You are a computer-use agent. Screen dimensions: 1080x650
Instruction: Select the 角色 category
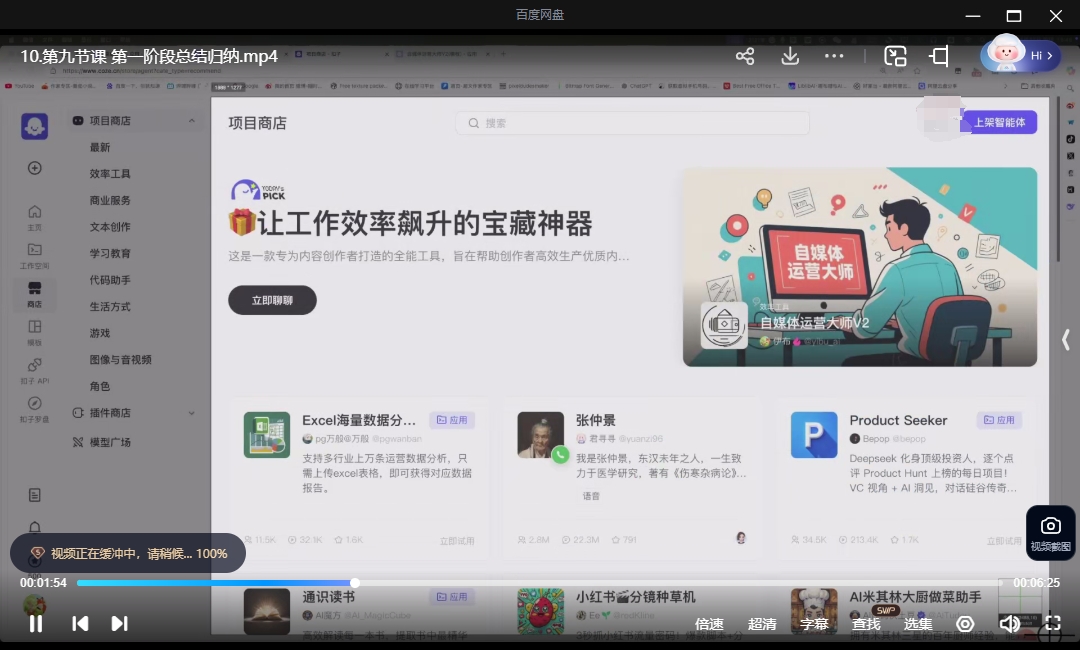point(100,386)
